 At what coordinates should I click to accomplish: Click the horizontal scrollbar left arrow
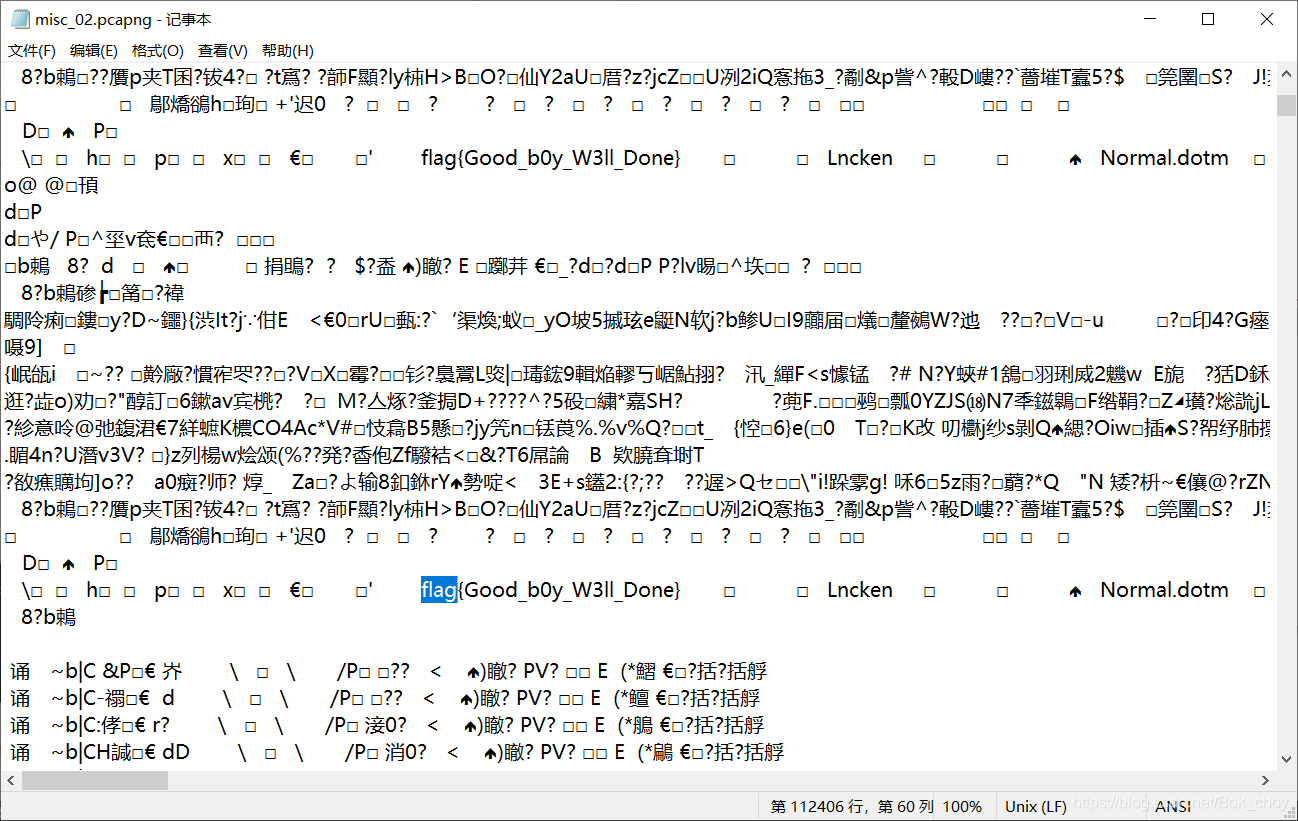11,780
